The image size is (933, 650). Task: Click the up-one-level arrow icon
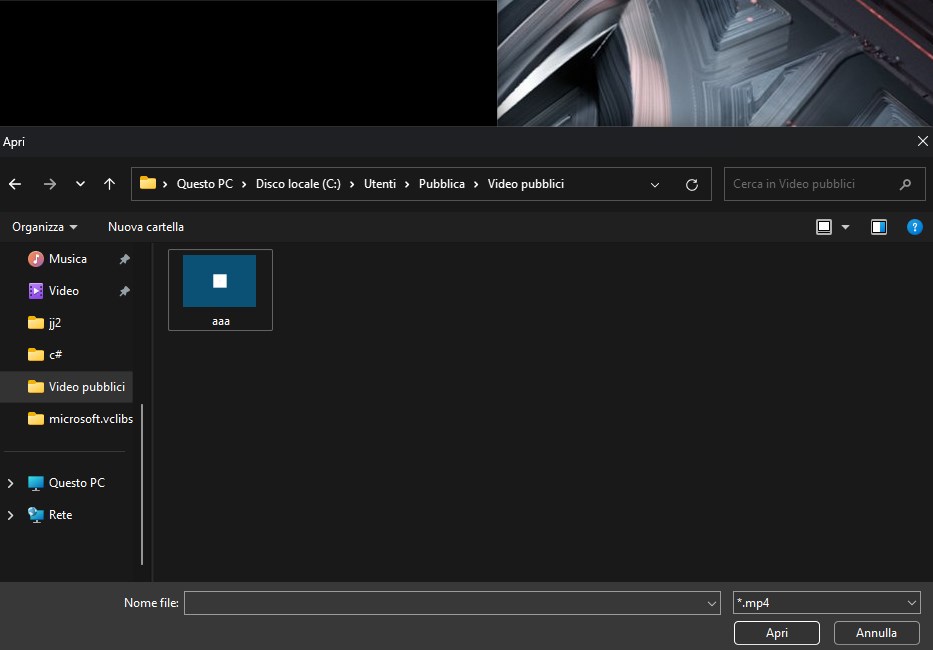(x=109, y=185)
